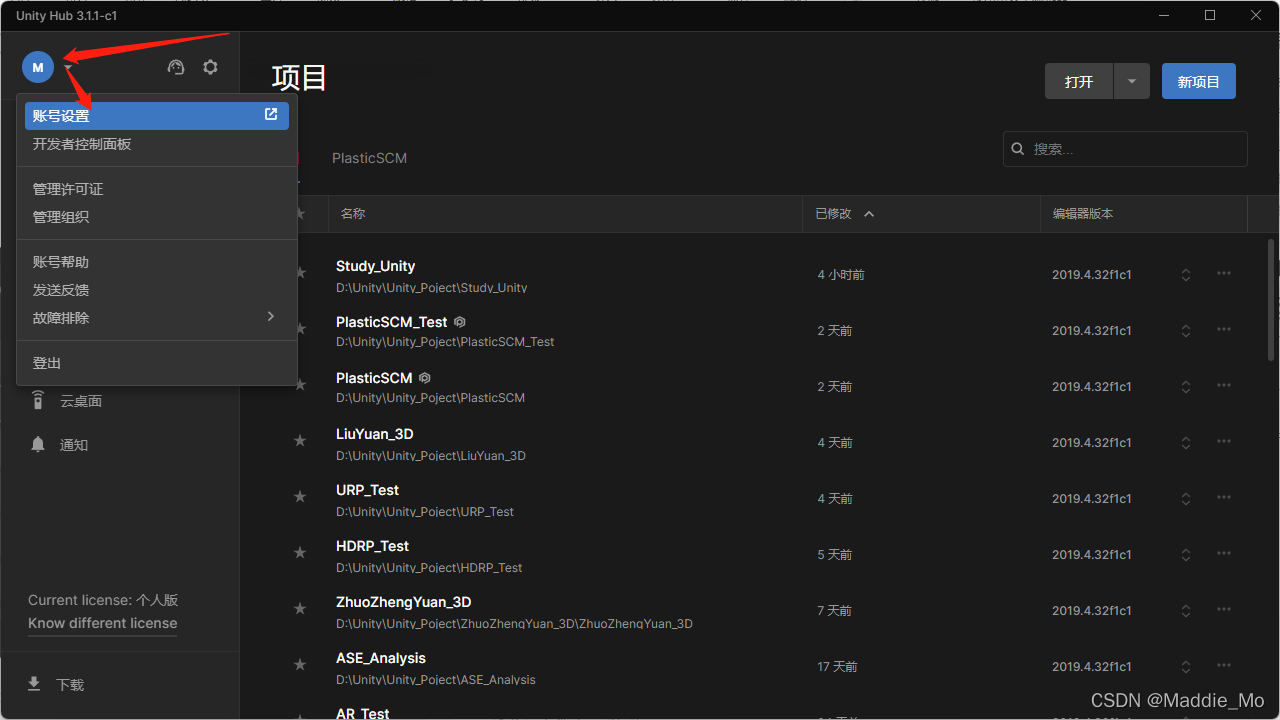Click the 编辑器版本 column header
This screenshot has height=720, width=1280.
1083,214
